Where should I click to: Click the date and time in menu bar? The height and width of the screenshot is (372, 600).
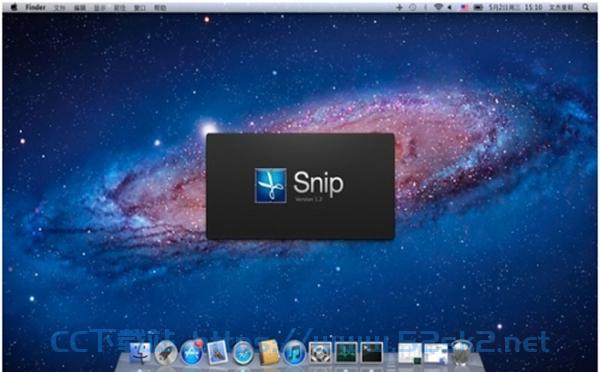click(515, 7)
